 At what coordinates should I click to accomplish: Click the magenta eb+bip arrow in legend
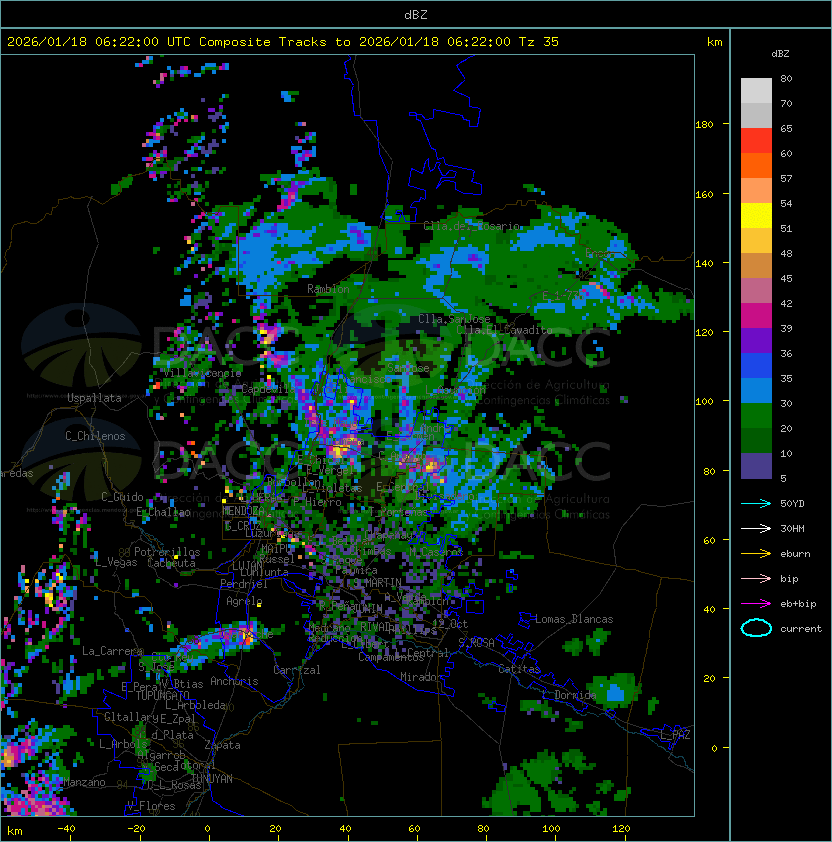pyautogui.click(x=756, y=604)
